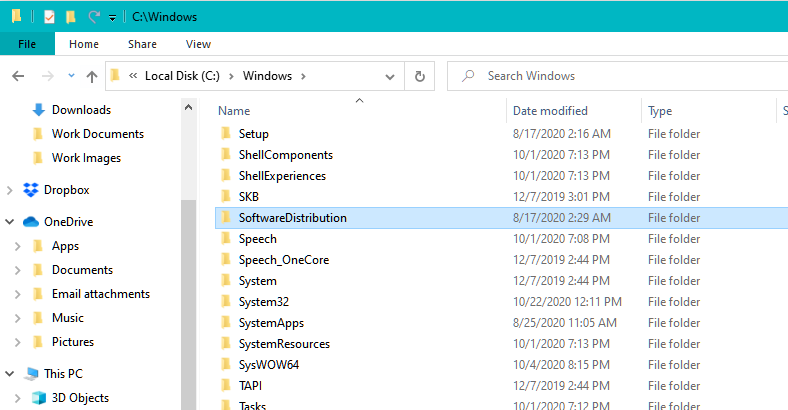Click the magnifier search icon
This screenshot has height=410, width=788.
[468, 76]
